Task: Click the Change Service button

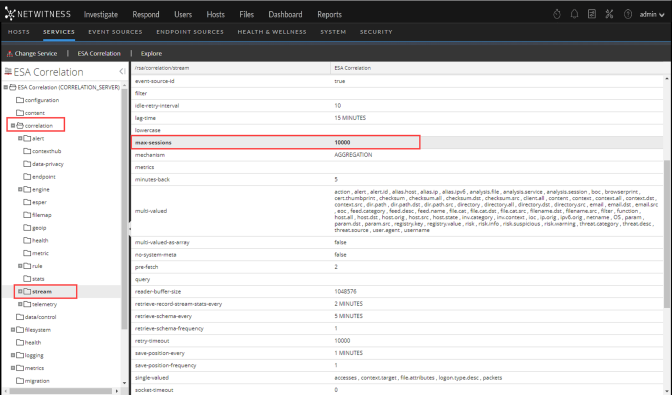Action: click(x=32, y=54)
